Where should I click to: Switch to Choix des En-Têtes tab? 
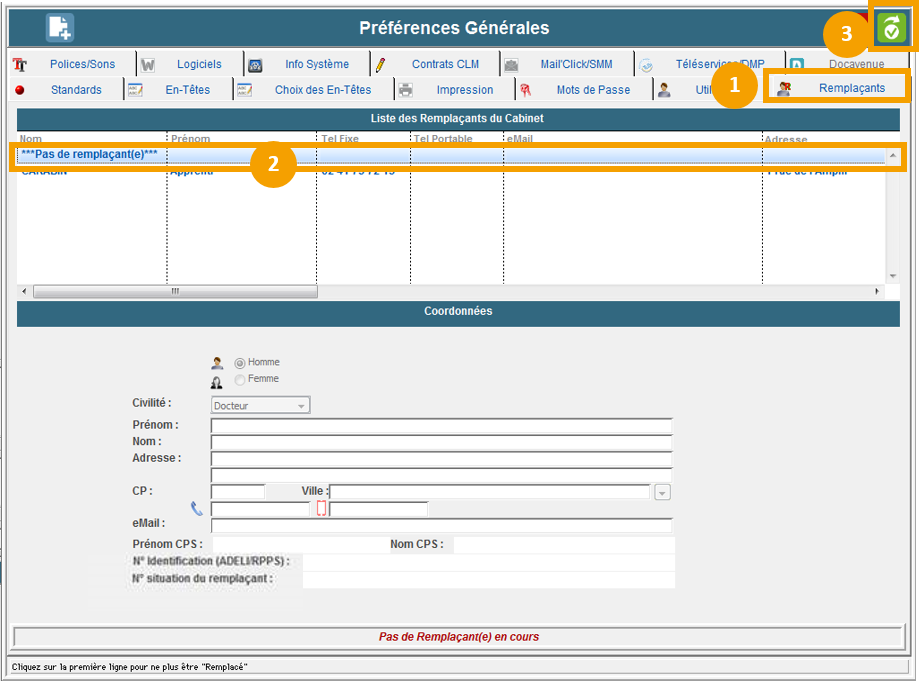[323, 90]
